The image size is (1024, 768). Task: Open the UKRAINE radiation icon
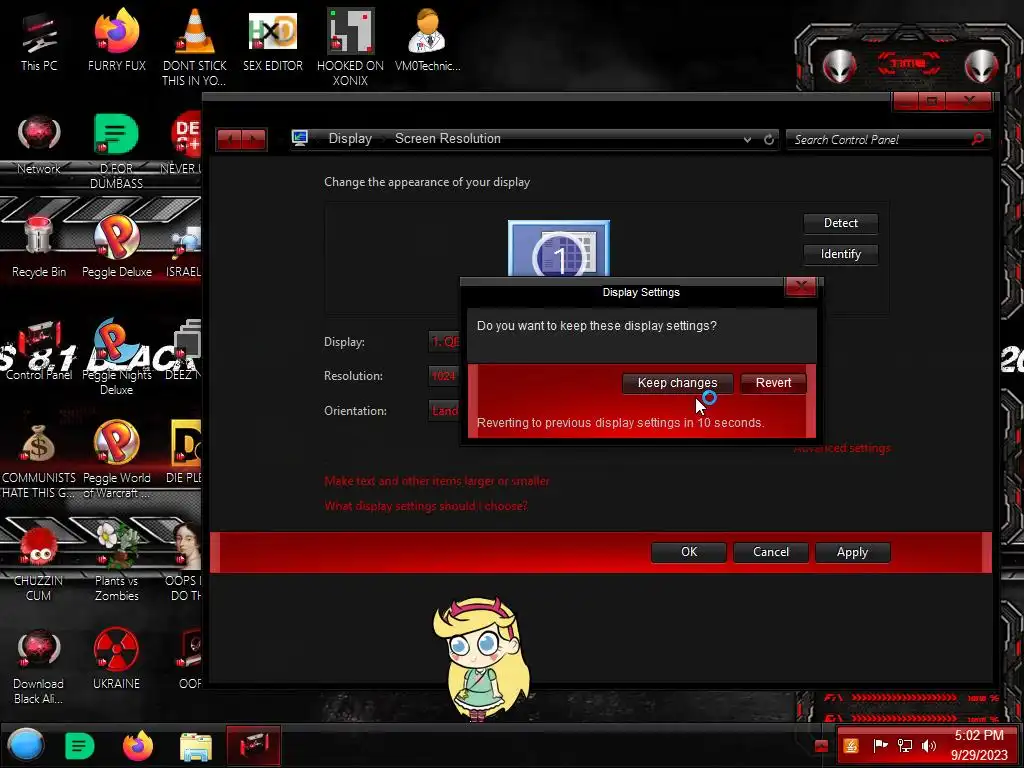point(116,660)
